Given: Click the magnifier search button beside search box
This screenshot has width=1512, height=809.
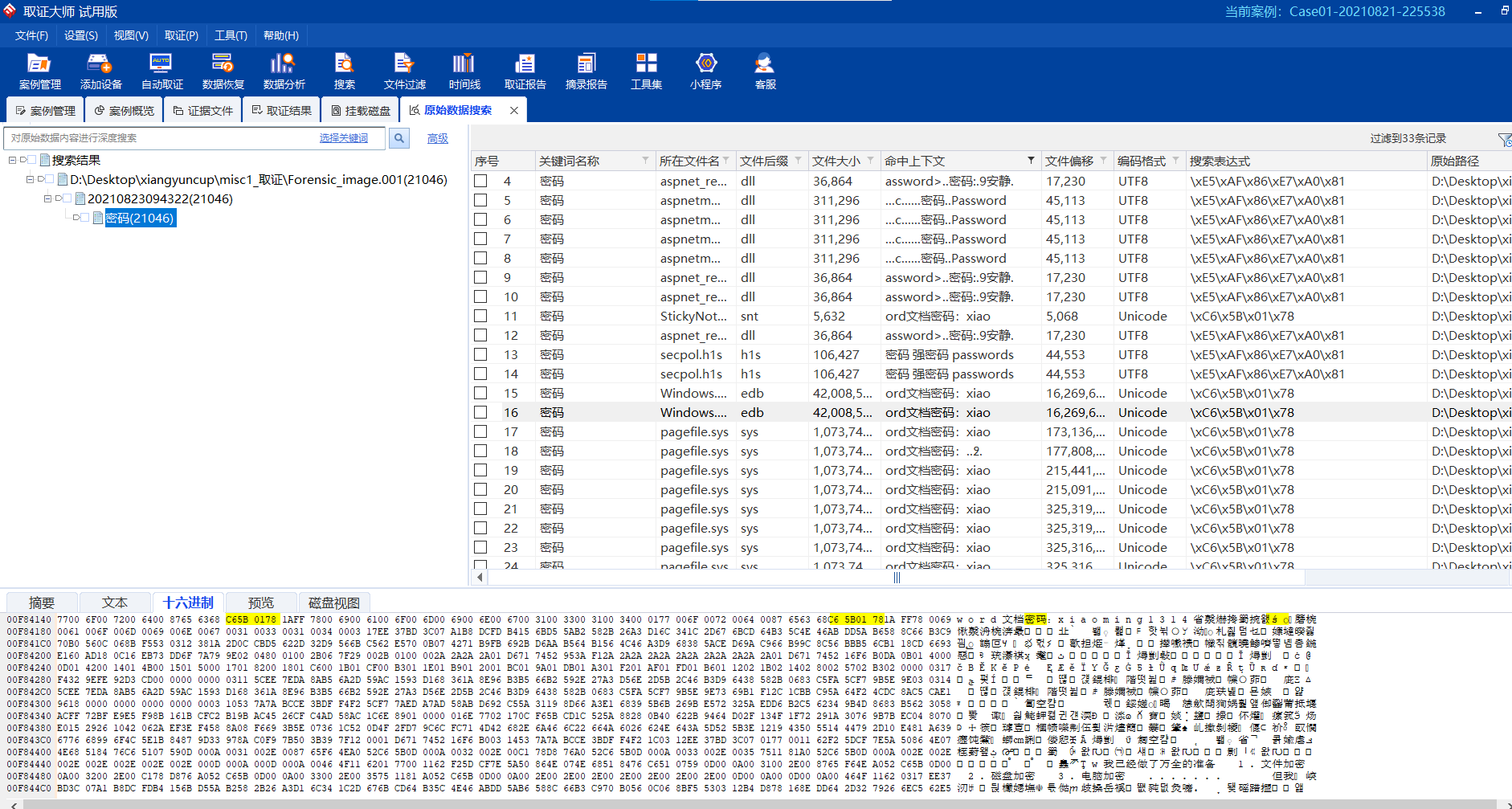Looking at the screenshot, I should click(399, 138).
